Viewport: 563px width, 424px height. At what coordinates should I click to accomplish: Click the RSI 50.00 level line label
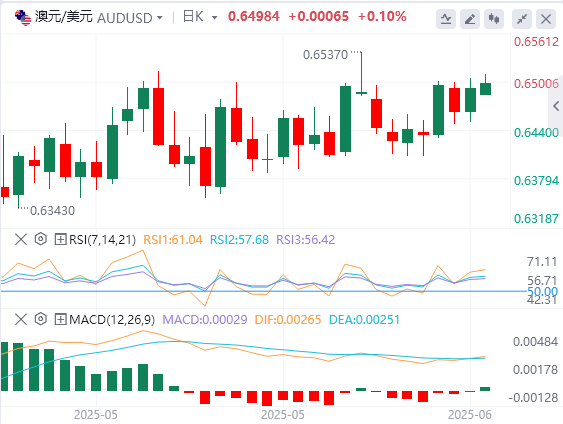point(543,291)
